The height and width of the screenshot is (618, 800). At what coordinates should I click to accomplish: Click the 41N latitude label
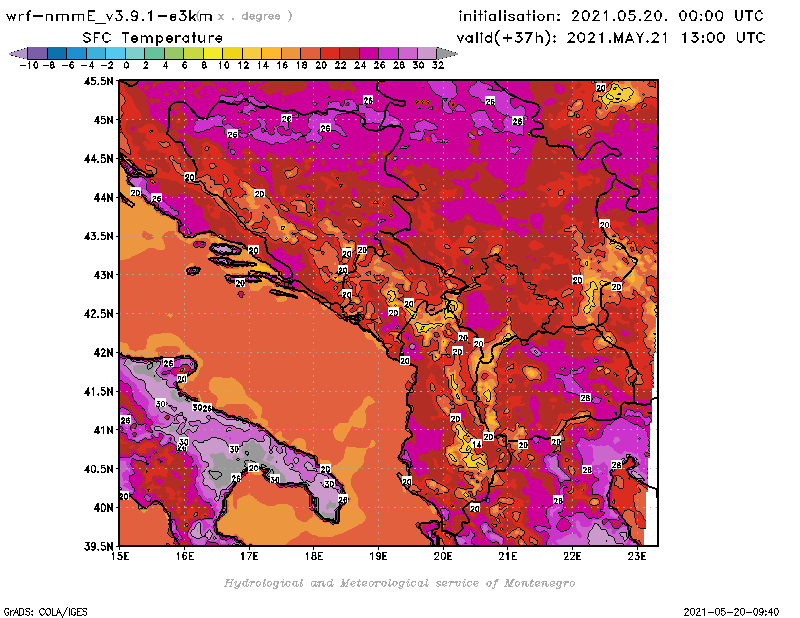(x=103, y=430)
